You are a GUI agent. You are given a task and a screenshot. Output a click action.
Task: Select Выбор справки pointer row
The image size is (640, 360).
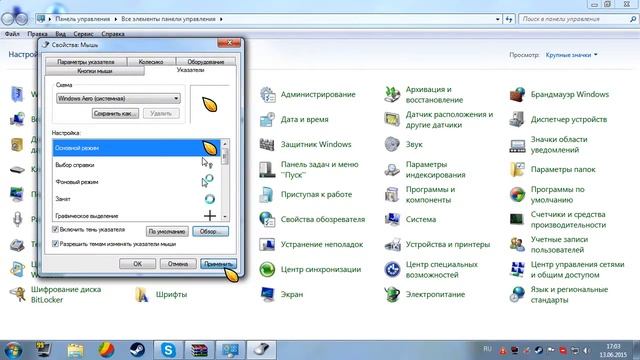pyautogui.click(x=136, y=165)
